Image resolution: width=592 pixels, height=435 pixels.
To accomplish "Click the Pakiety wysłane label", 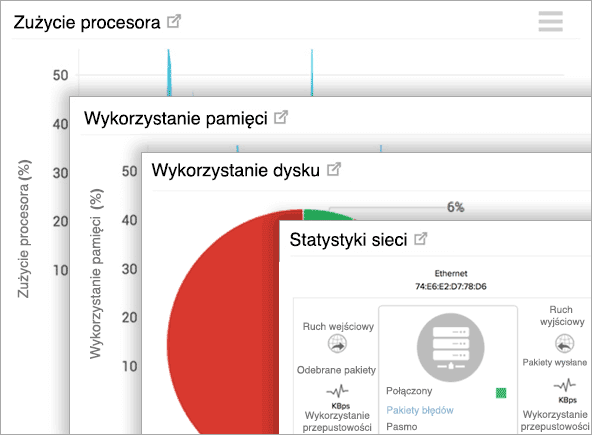I will tap(554, 362).
